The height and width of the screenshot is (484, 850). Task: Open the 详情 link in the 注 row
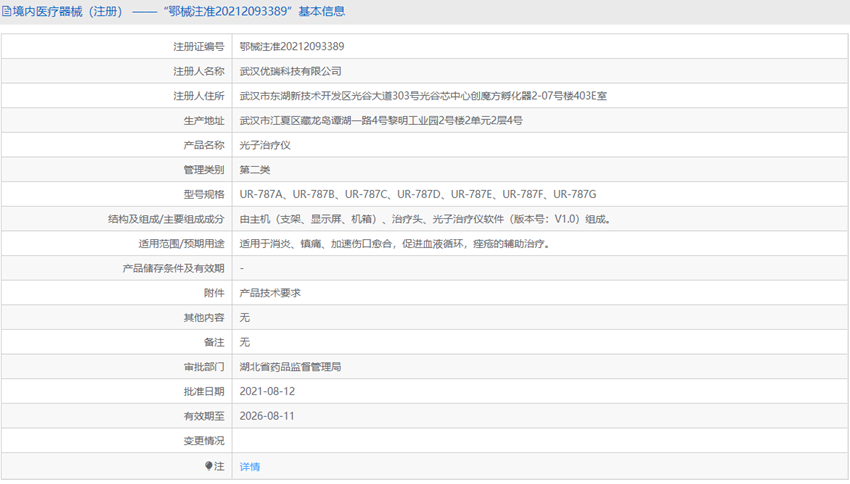point(250,467)
